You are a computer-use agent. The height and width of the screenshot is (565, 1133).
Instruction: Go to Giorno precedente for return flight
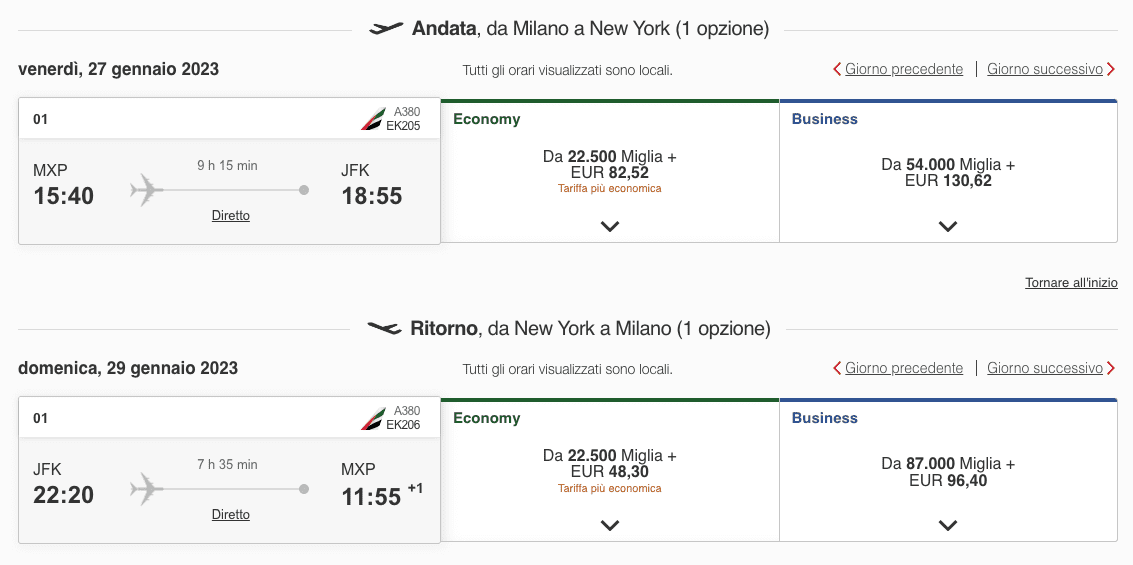pyautogui.click(x=904, y=368)
